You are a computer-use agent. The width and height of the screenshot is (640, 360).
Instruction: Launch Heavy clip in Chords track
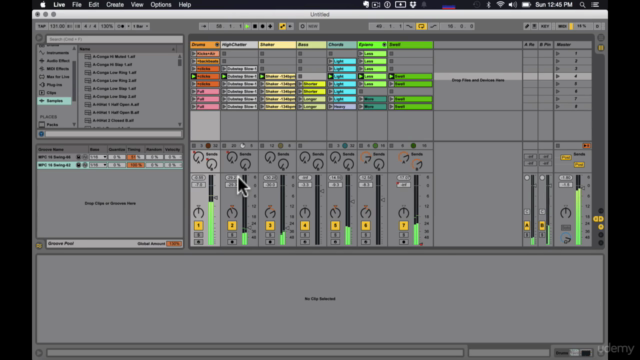point(330,107)
